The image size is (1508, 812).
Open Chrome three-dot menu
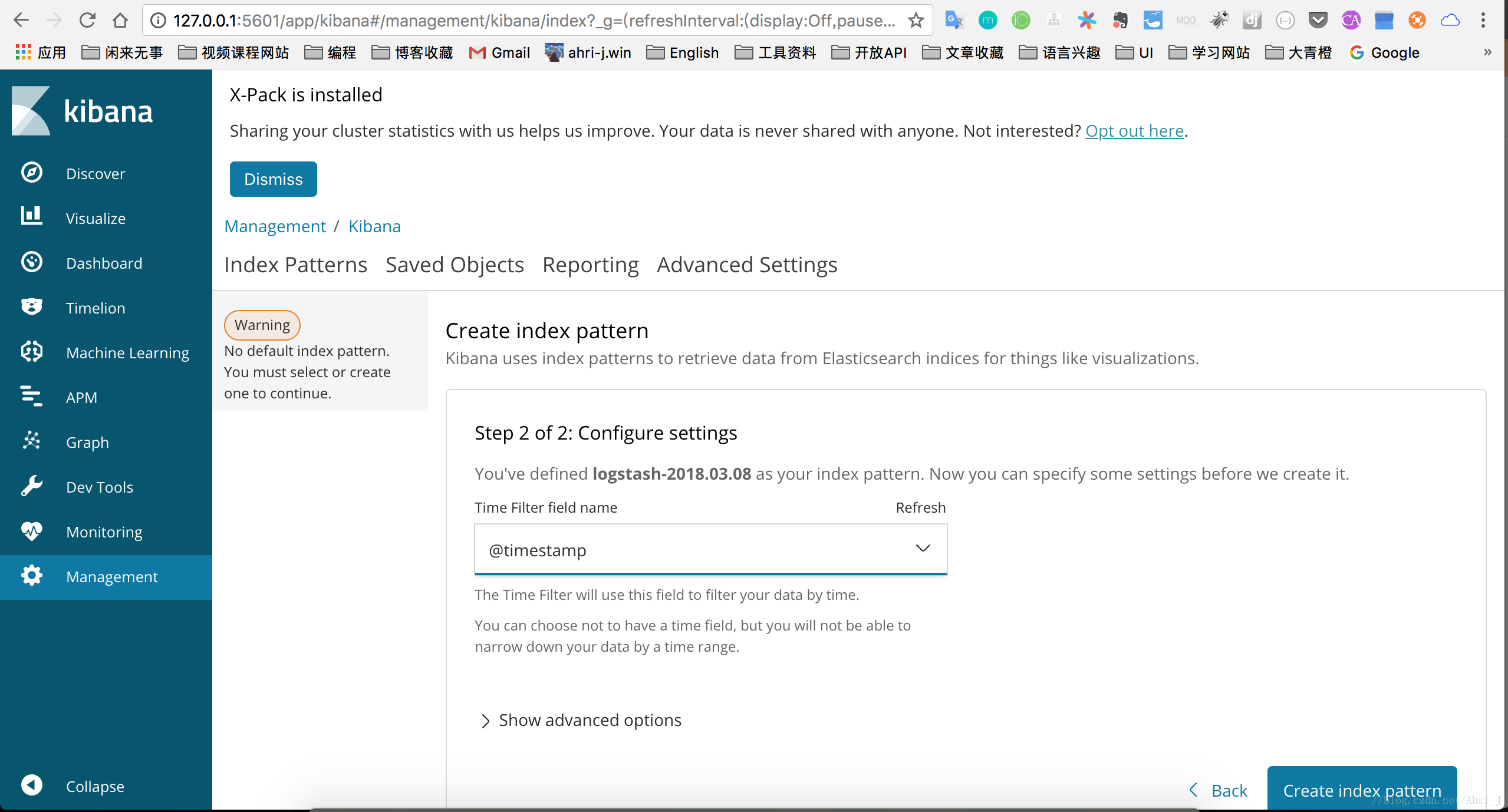pos(1483,21)
